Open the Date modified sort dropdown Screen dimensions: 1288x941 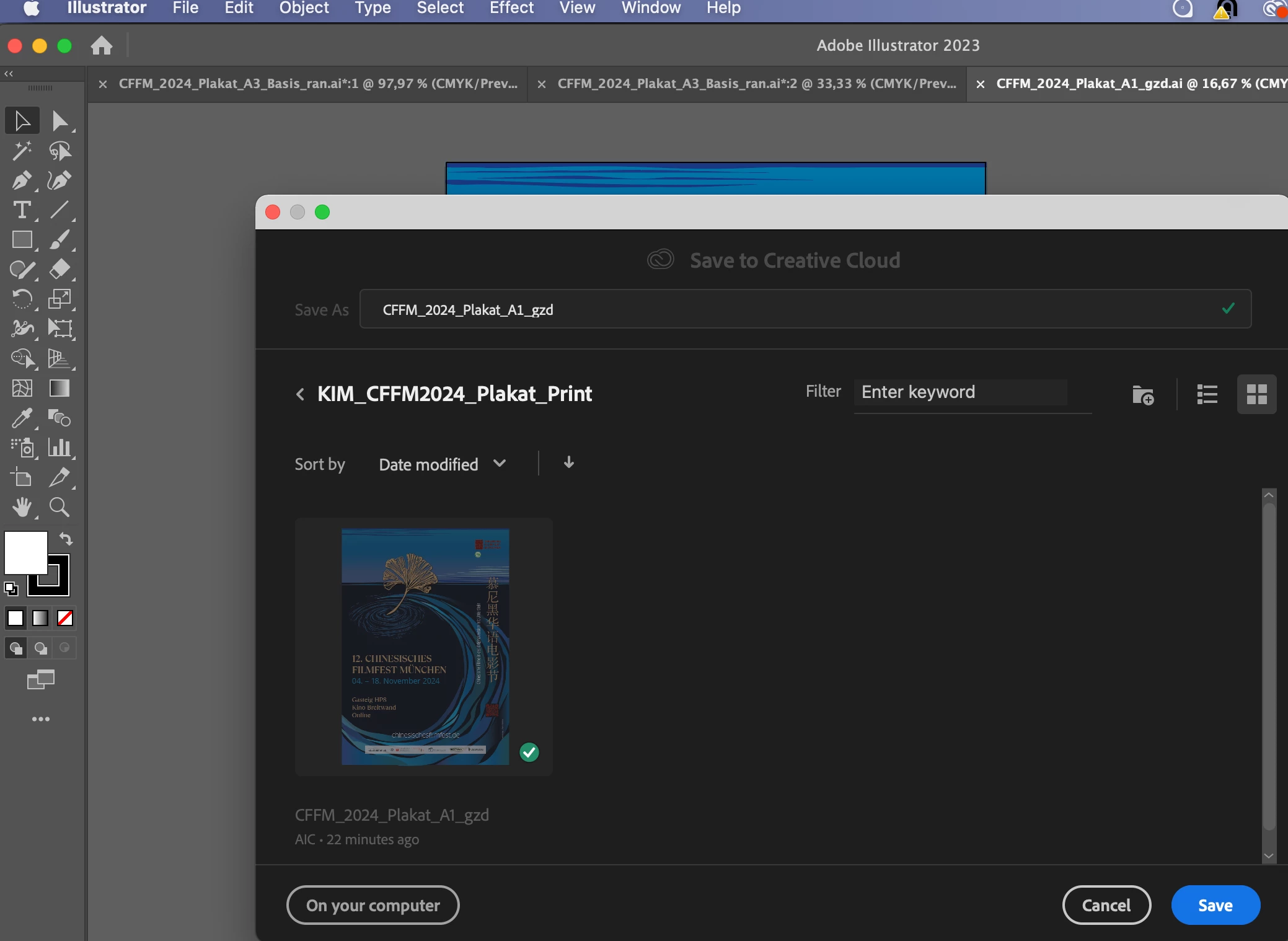tap(443, 464)
